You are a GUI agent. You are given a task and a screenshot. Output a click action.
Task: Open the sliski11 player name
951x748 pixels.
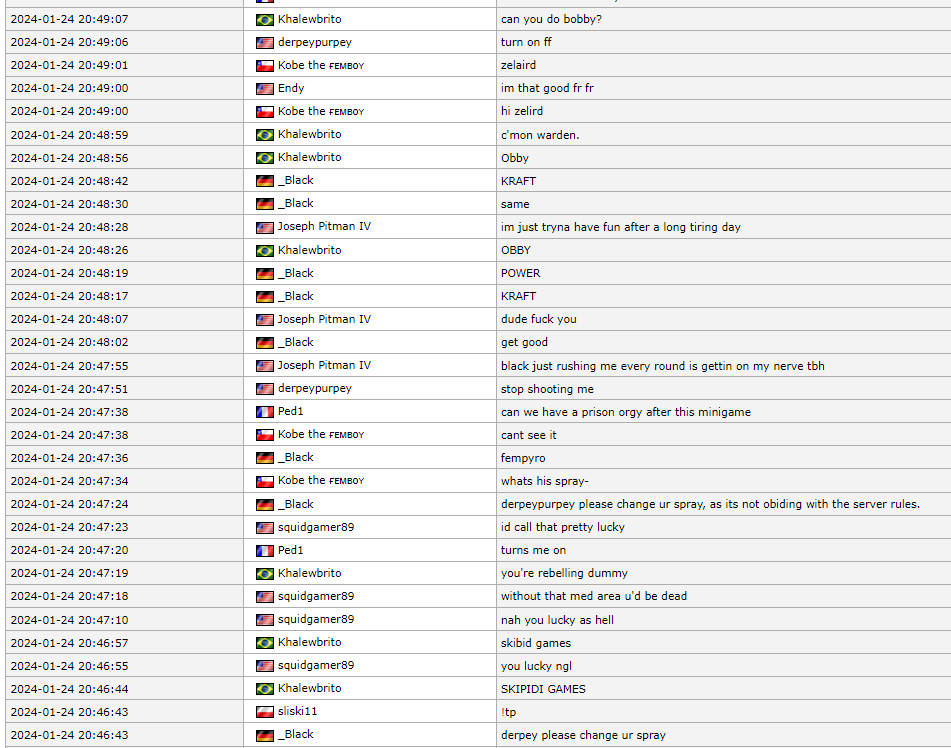297,712
